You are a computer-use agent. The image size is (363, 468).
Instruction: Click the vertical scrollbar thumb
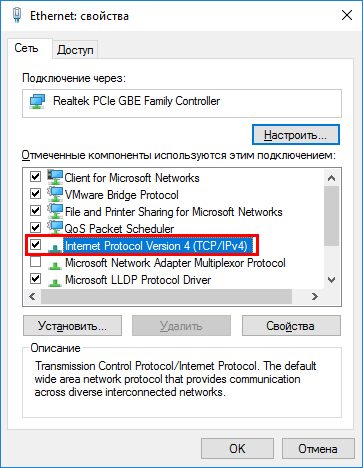[331, 216]
